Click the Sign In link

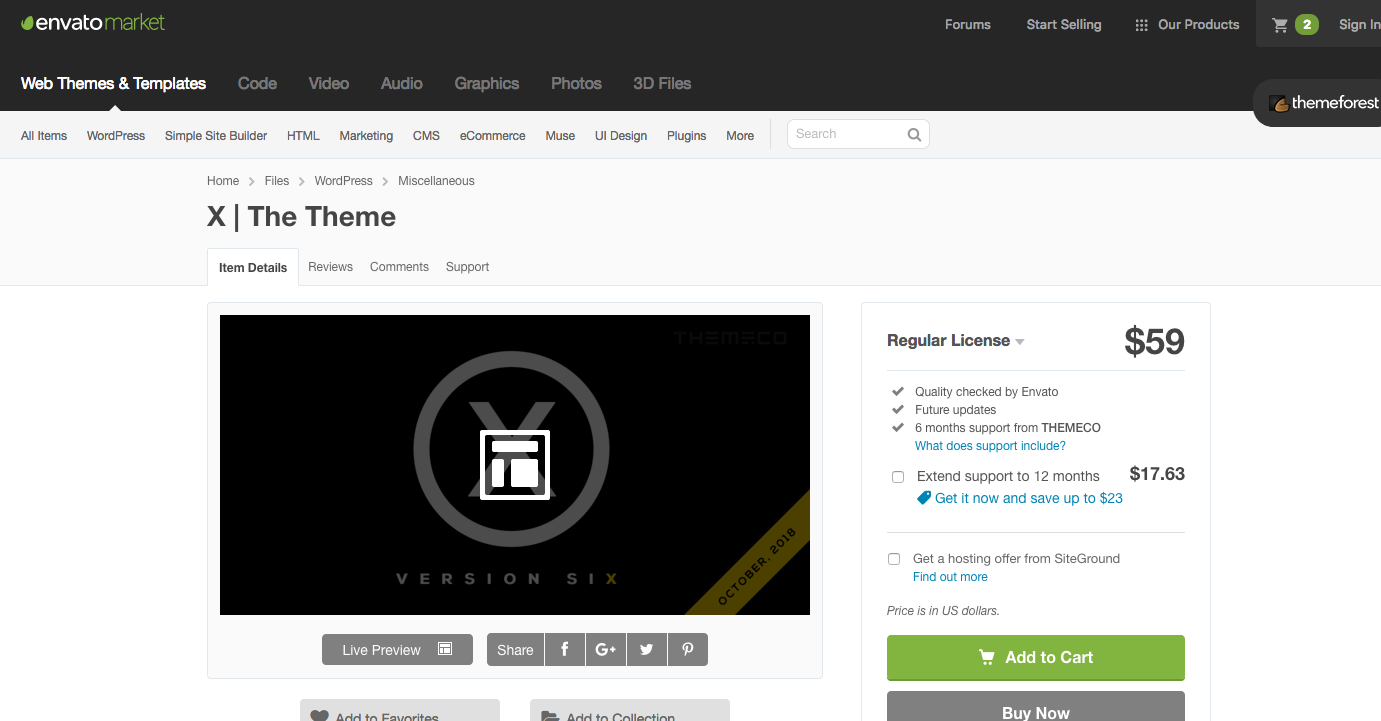tap(1360, 25)
